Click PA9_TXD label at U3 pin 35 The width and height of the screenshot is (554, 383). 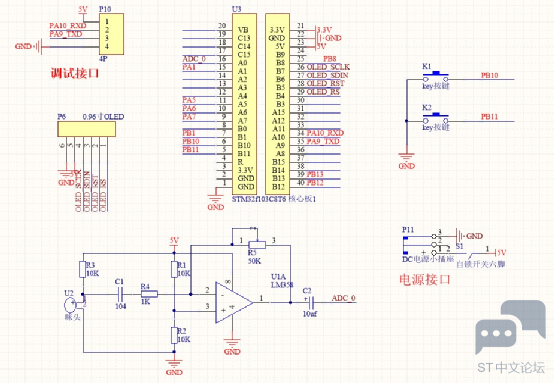point(323,141)
